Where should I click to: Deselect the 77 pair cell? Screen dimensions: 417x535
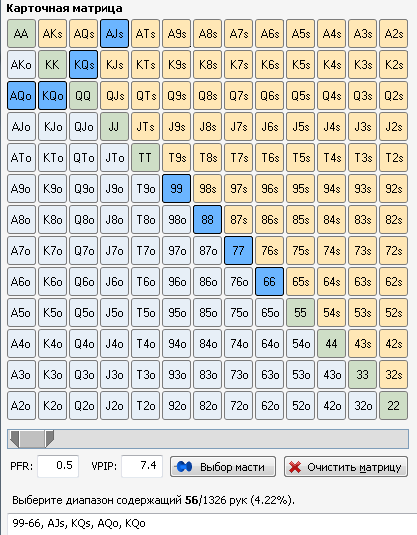pyautogui.click(x=239, y=250)
